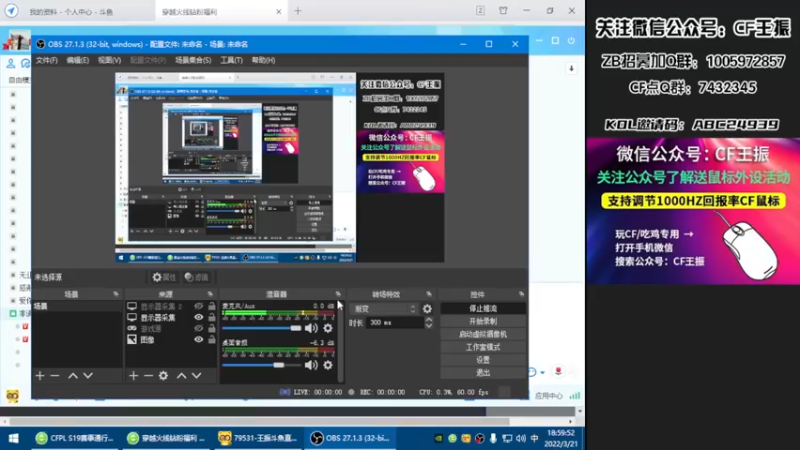Image resolution: width=800 pixels, height=450 pixels.
Task: Click the 属性 properties button
Action: coord(164,277)
